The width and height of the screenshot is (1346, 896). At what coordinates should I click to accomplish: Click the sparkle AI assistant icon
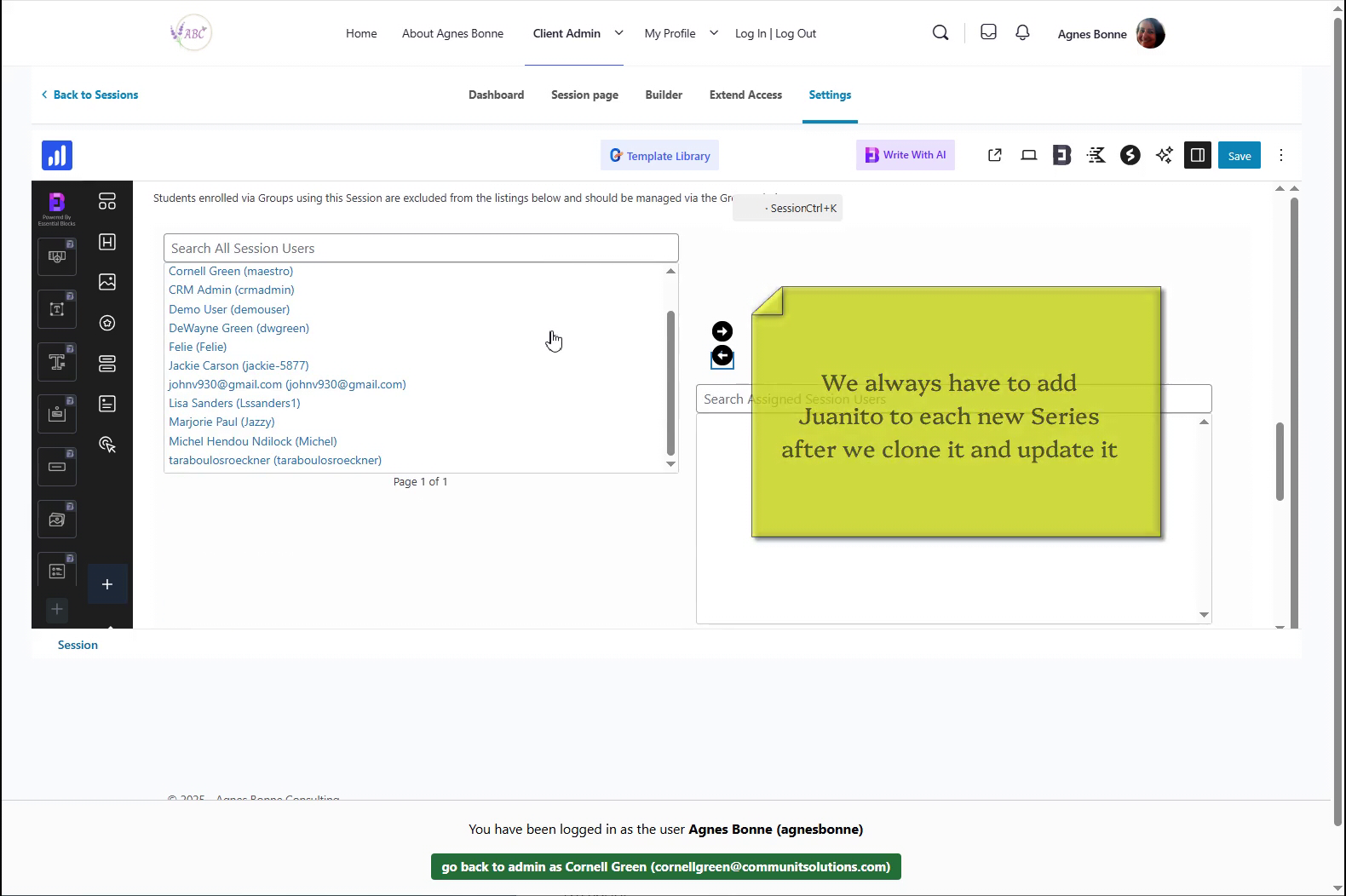click(x=1164, y=155)
